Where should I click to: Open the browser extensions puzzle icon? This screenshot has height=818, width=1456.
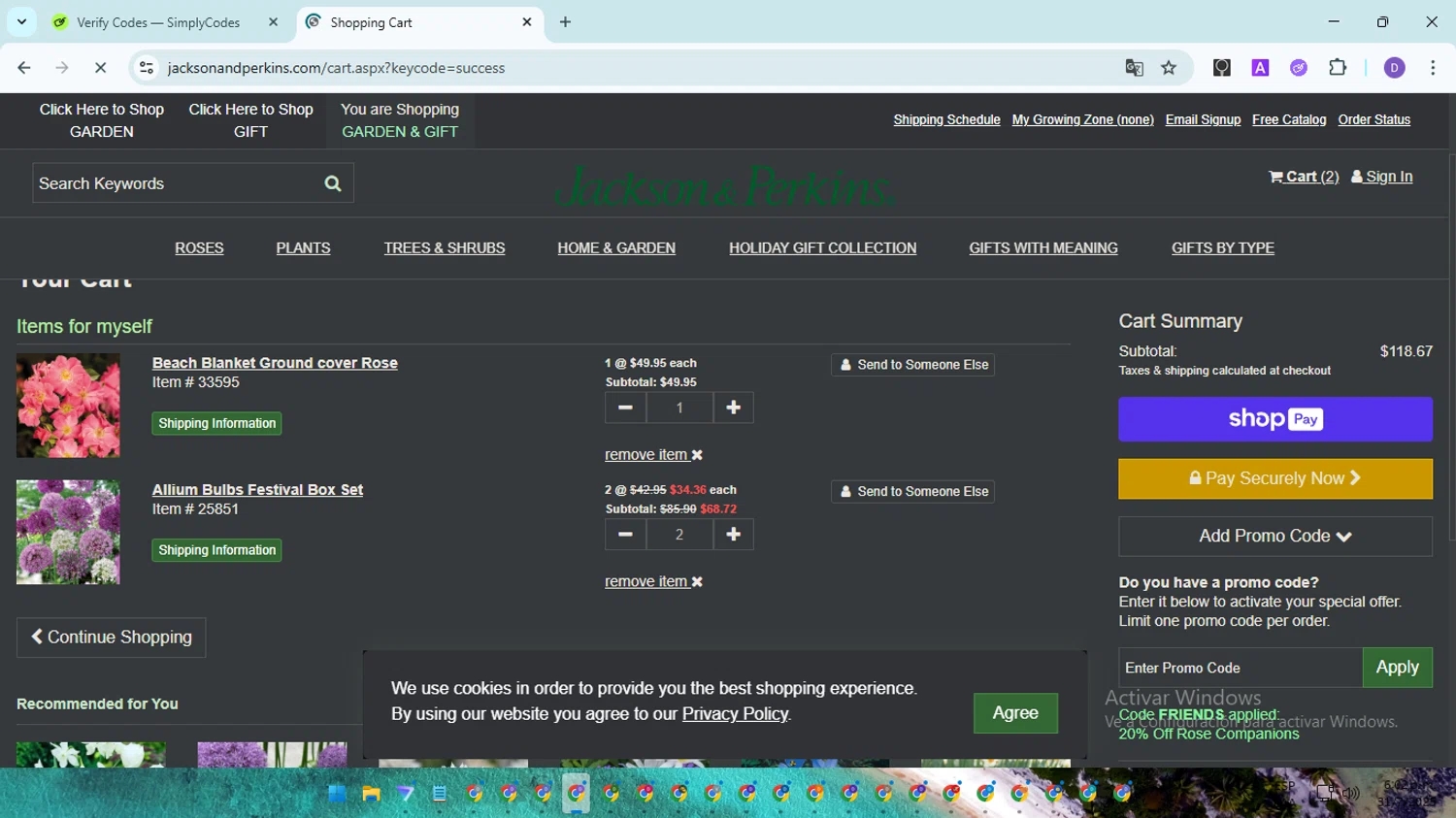click(1338, 68)
